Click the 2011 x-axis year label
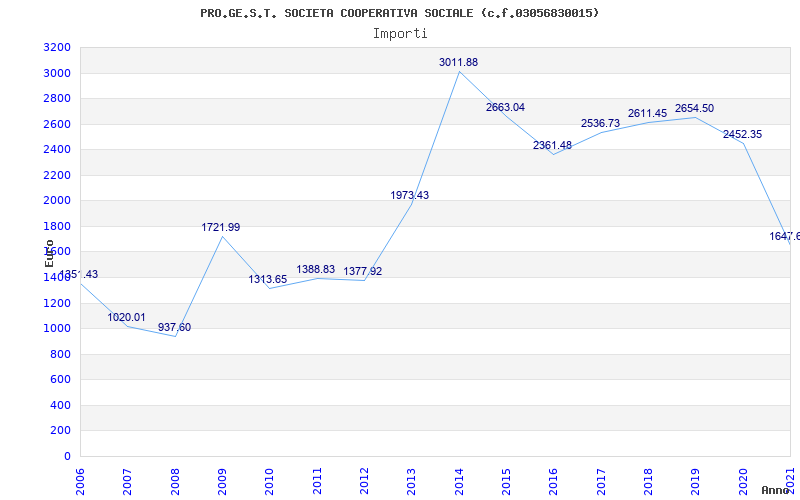This screenshot has width=800, height=500. pyautogui.click(x=317, y=482)
